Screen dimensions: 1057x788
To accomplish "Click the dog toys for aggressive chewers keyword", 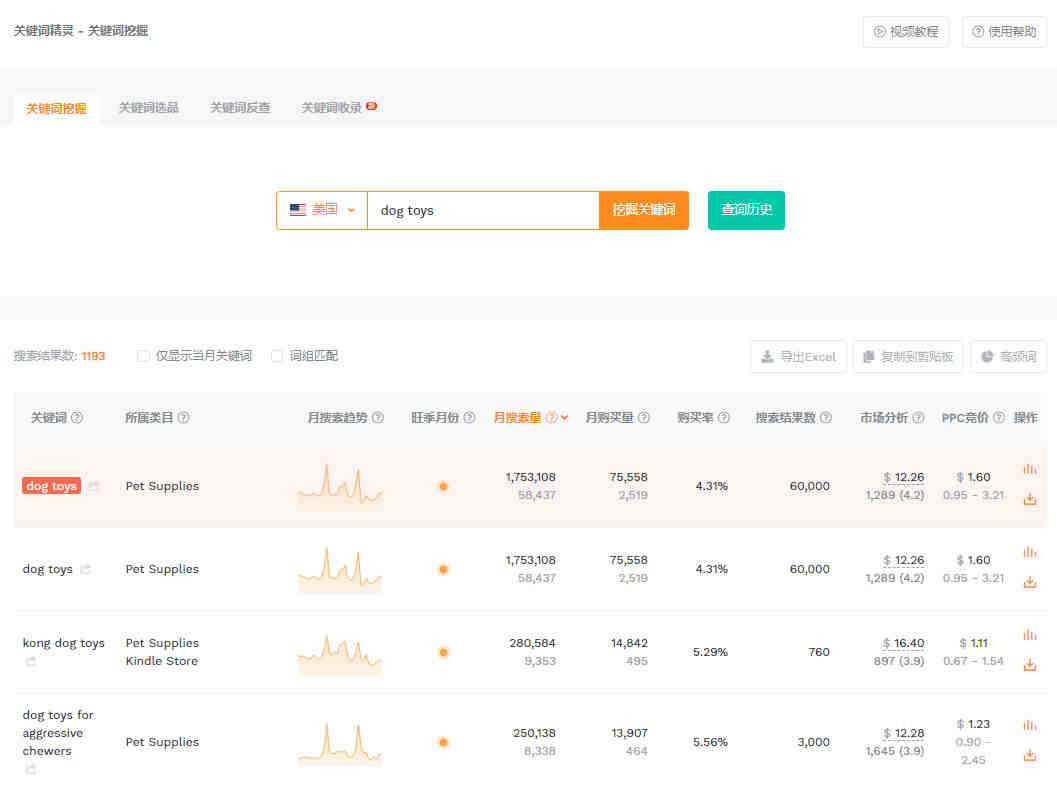I will pyautogui.click(x=58, y=733).
